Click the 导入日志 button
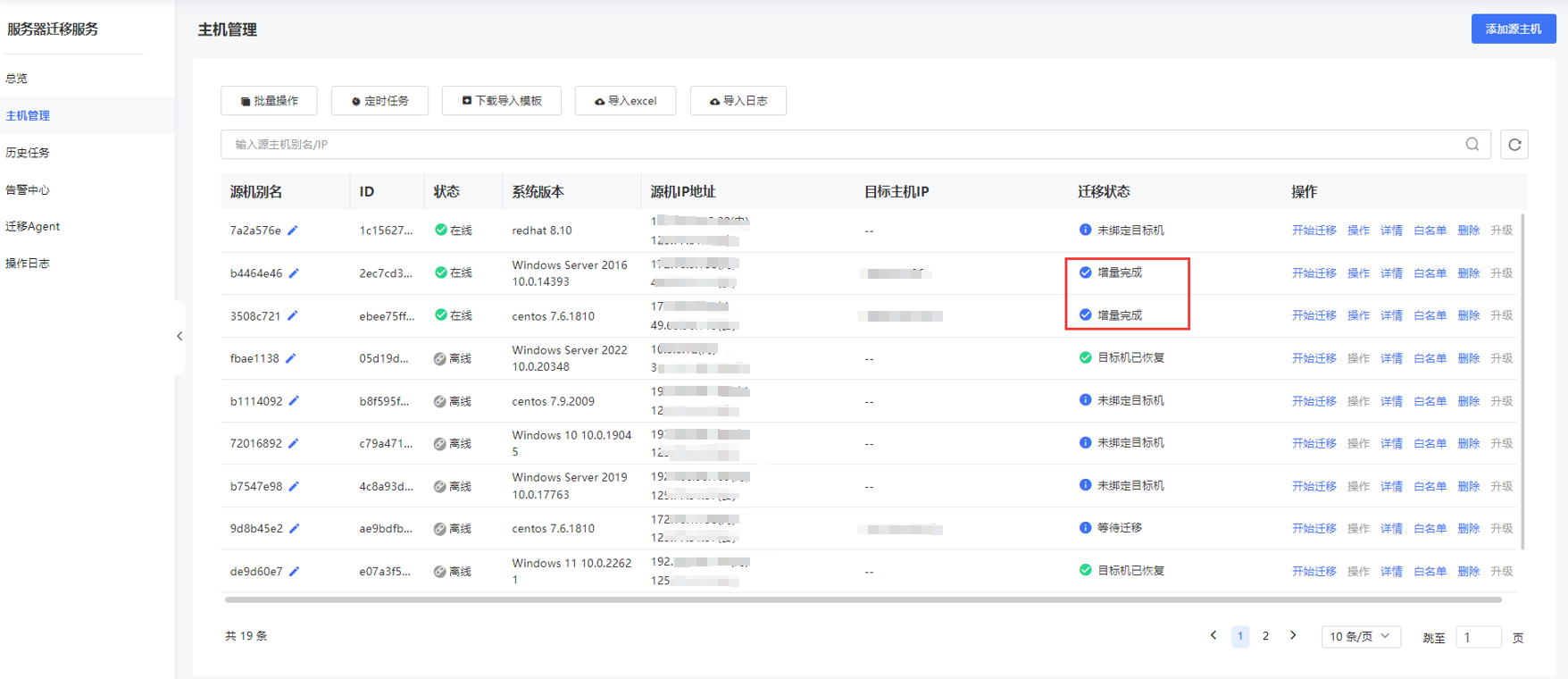 click(x=738, y=101)
